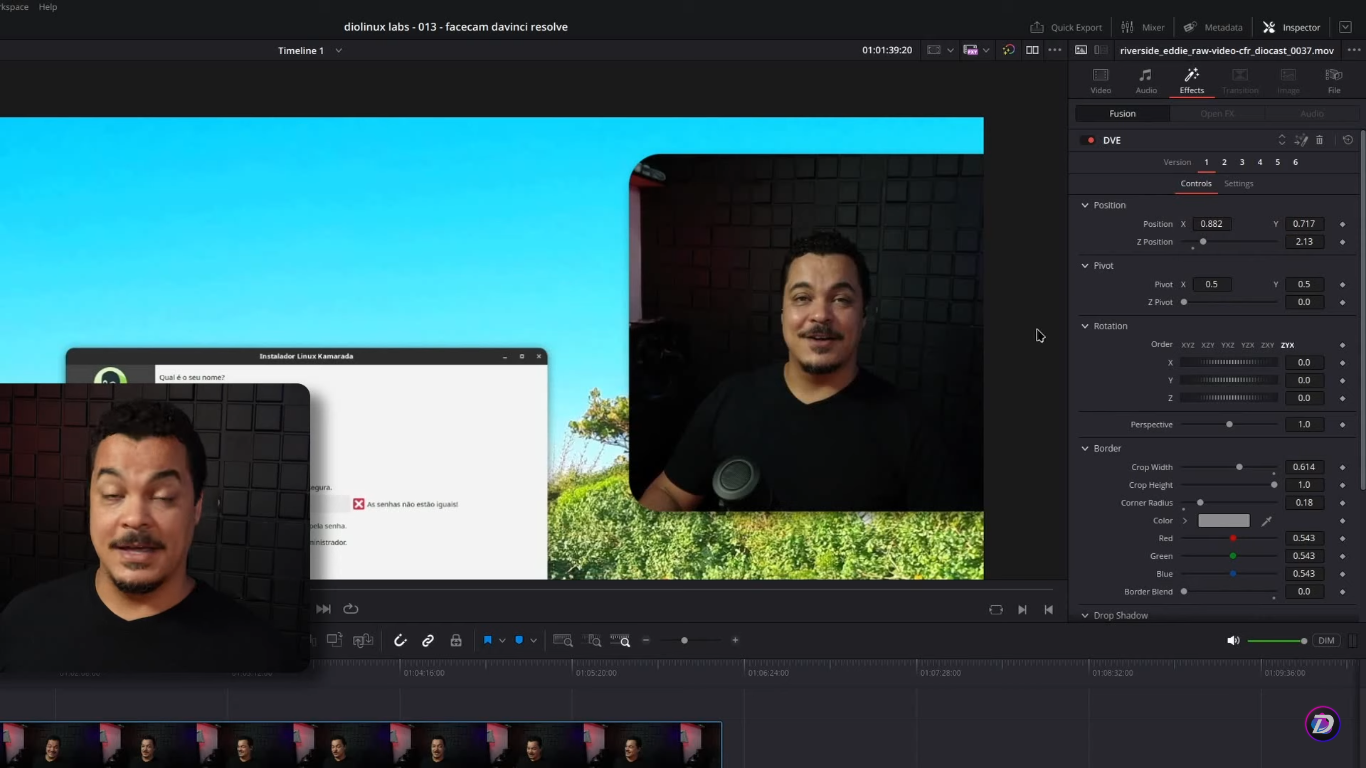The width and height of the screenshot is (1366, 768).
Task: Select DVE version 2
Action: [1224, 162]
